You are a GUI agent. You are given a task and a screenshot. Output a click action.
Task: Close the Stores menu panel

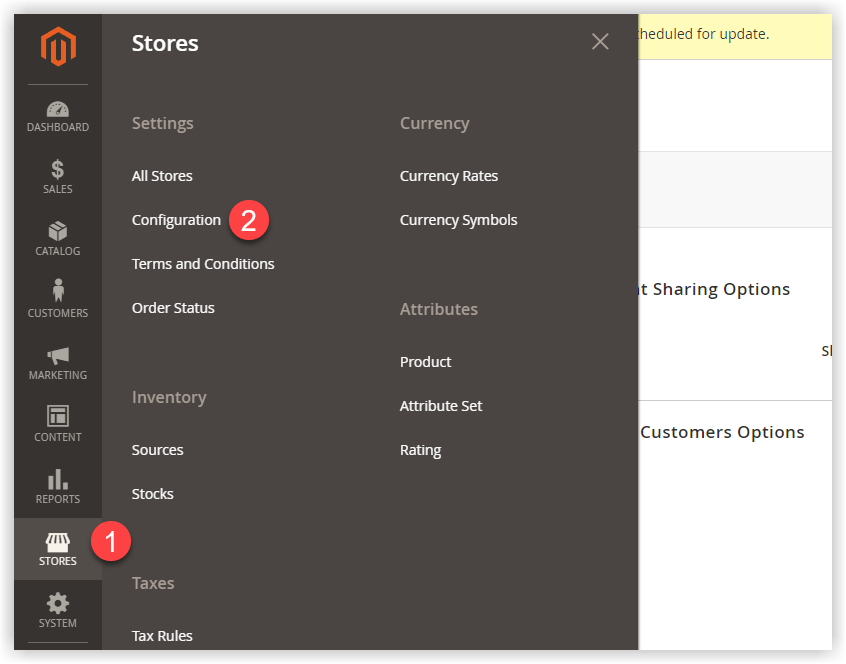coord(600,42)
